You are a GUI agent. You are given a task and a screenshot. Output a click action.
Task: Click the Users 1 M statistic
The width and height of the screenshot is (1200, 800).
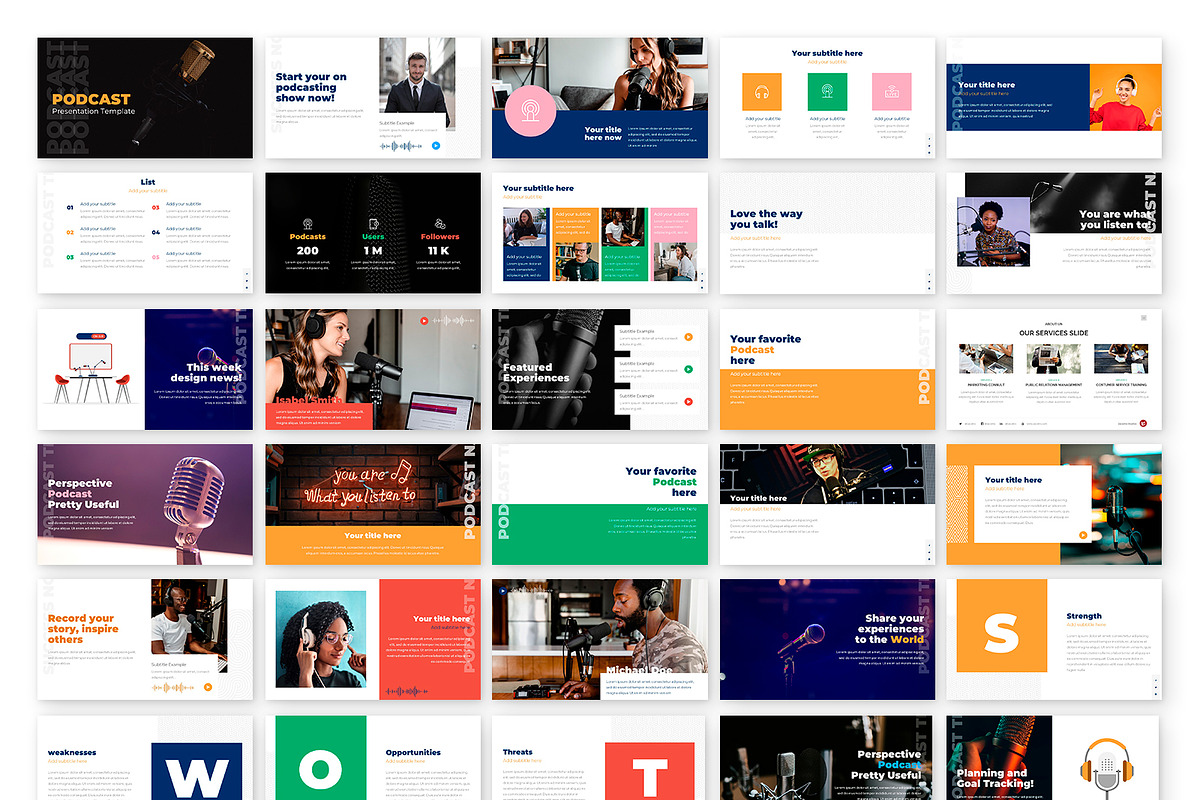373,244
